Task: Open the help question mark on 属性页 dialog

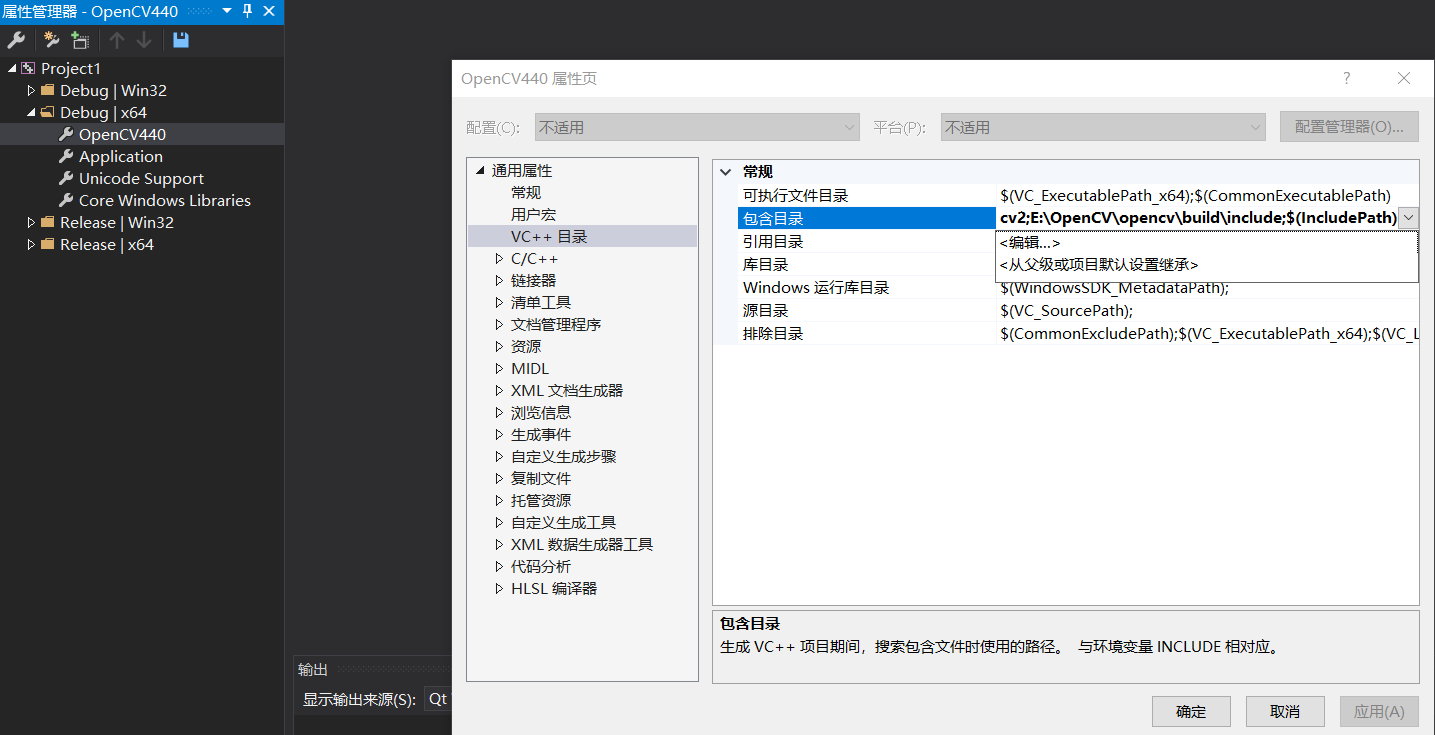Action: click(1346, 78)
